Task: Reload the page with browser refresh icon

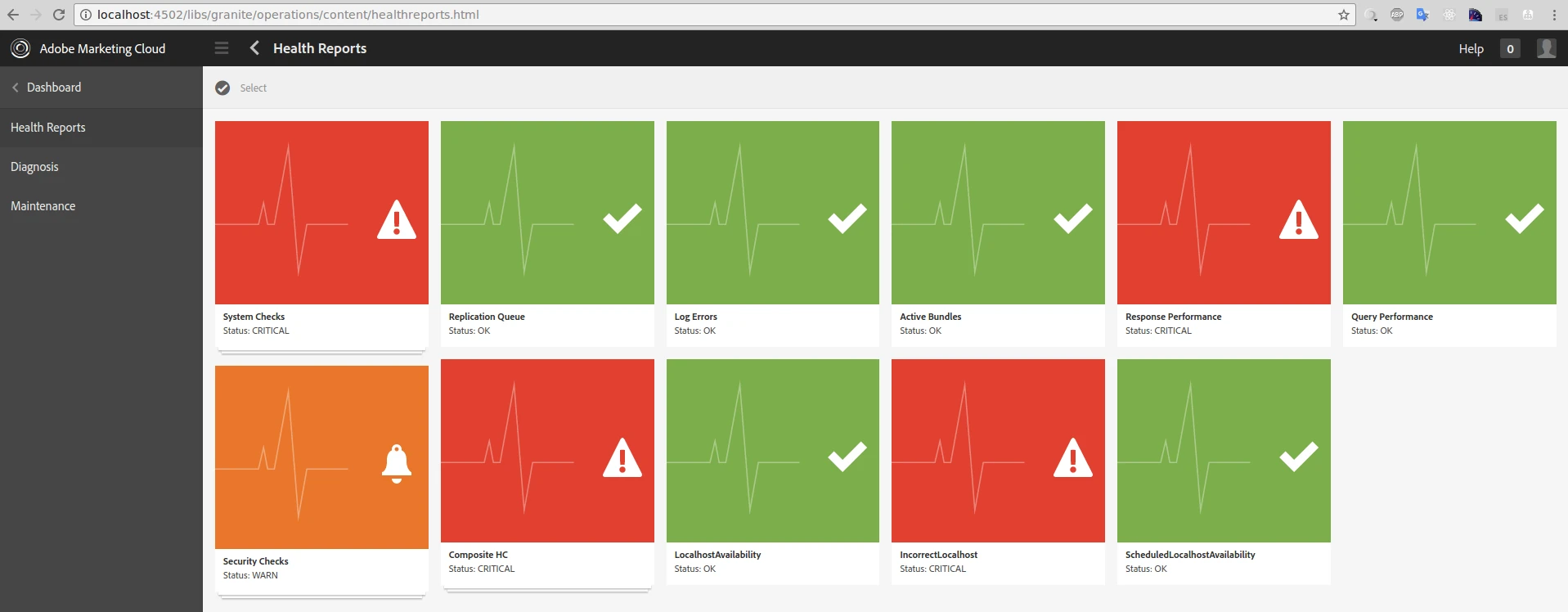Action: (59, 15)
